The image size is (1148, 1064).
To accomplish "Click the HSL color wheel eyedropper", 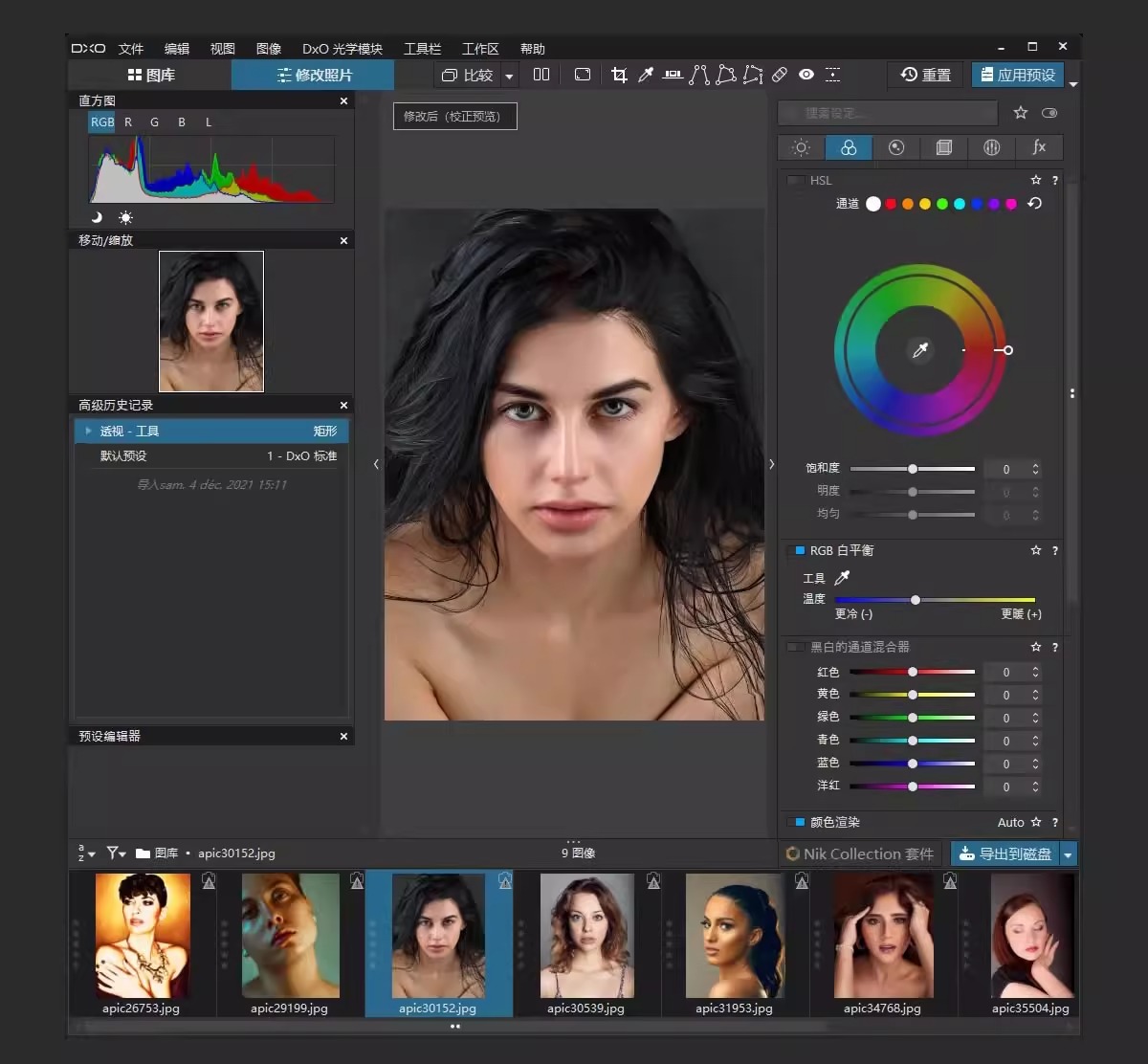I will [x=920, y=350].
